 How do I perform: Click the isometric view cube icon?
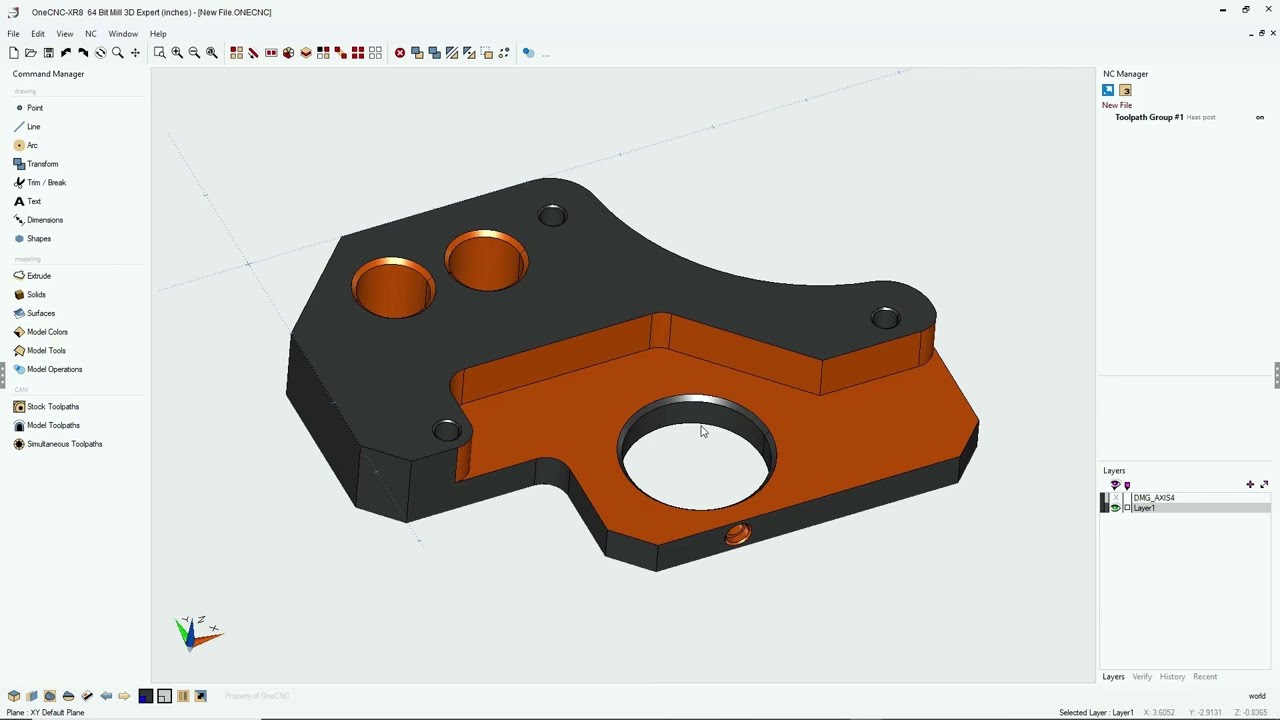coord(14,696)
